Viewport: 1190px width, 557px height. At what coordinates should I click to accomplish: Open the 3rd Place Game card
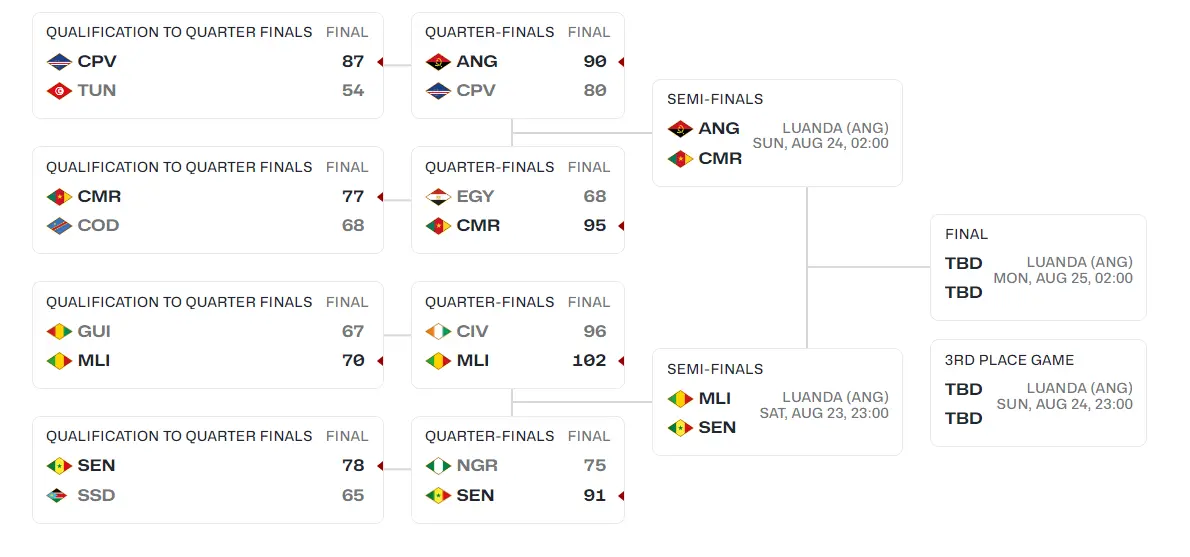click(1038, 393)
